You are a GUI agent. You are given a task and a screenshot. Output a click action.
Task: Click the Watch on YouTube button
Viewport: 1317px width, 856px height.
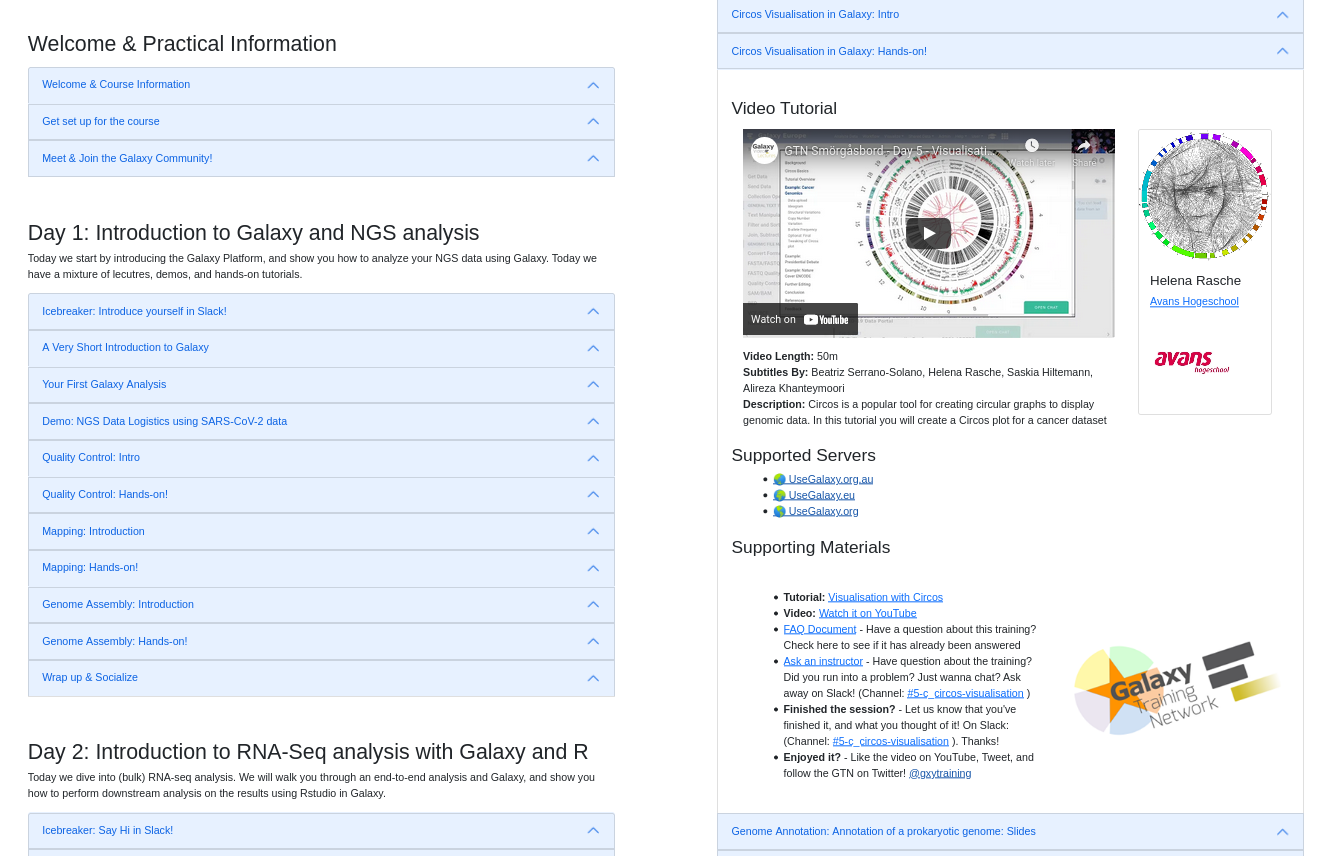click(800, 319)
